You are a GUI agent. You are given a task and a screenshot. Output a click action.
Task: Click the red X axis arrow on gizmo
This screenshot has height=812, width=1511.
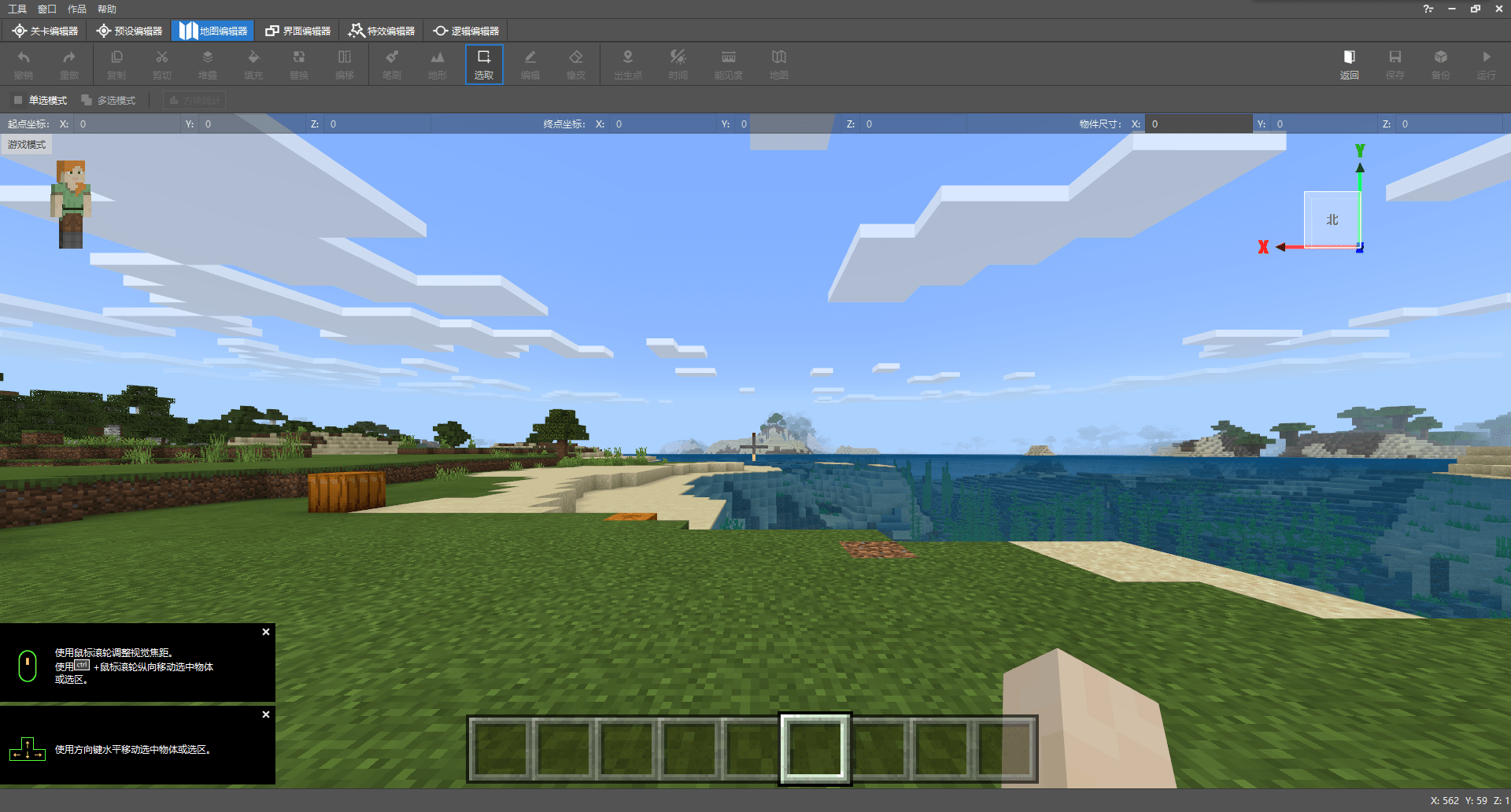(1281, 247)
